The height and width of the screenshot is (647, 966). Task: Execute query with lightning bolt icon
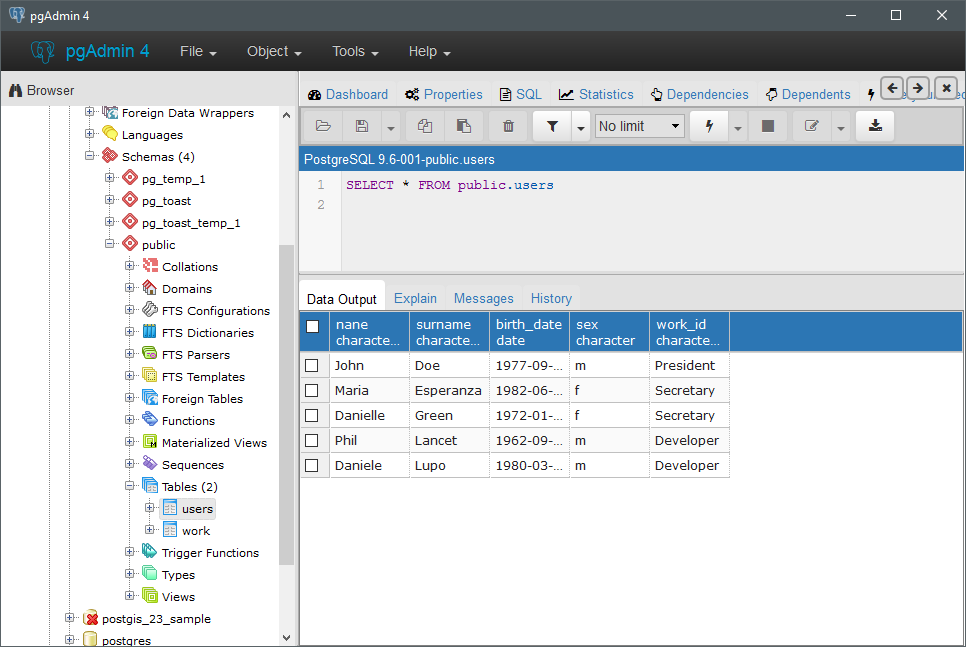coord(709,126)
